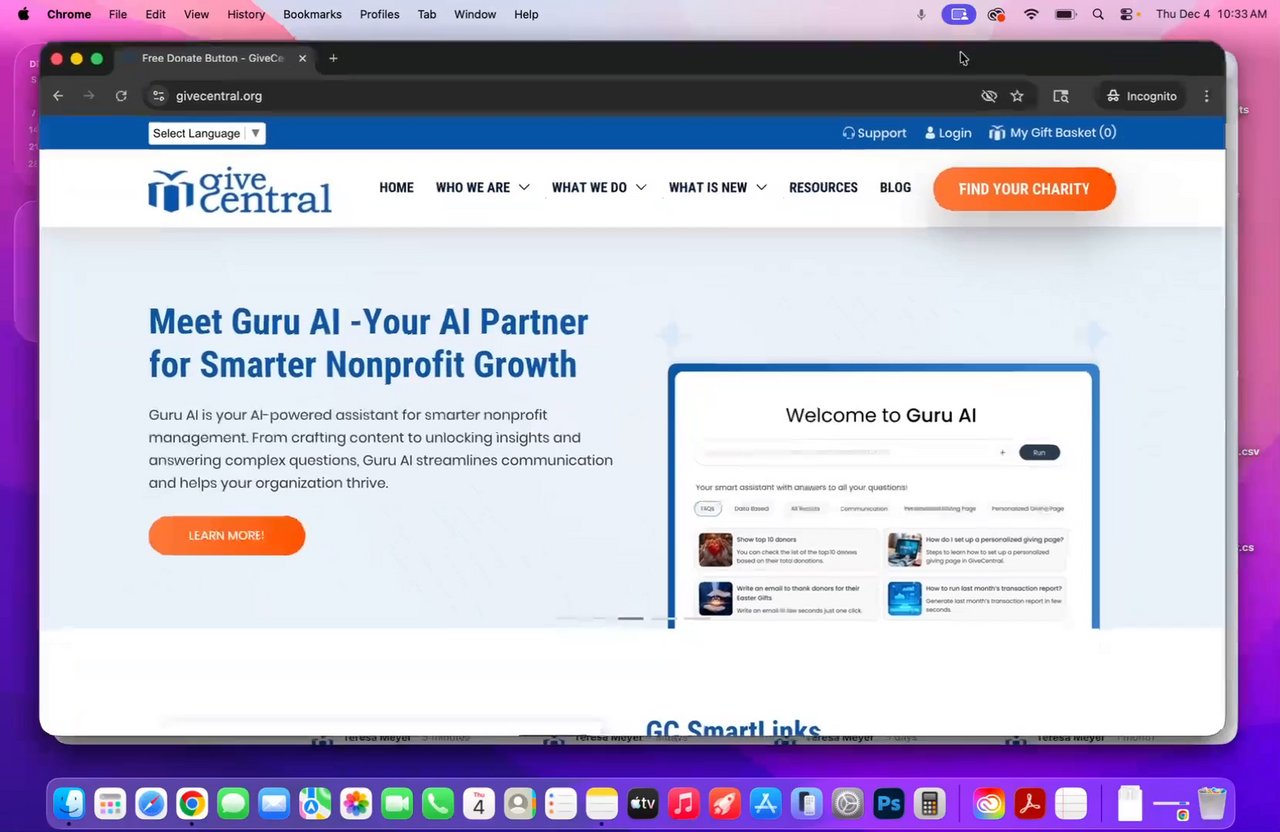Open Google Chrome from the Dock
The width and height of the screenshot is (1280, 832).
[x=192, y=803]
